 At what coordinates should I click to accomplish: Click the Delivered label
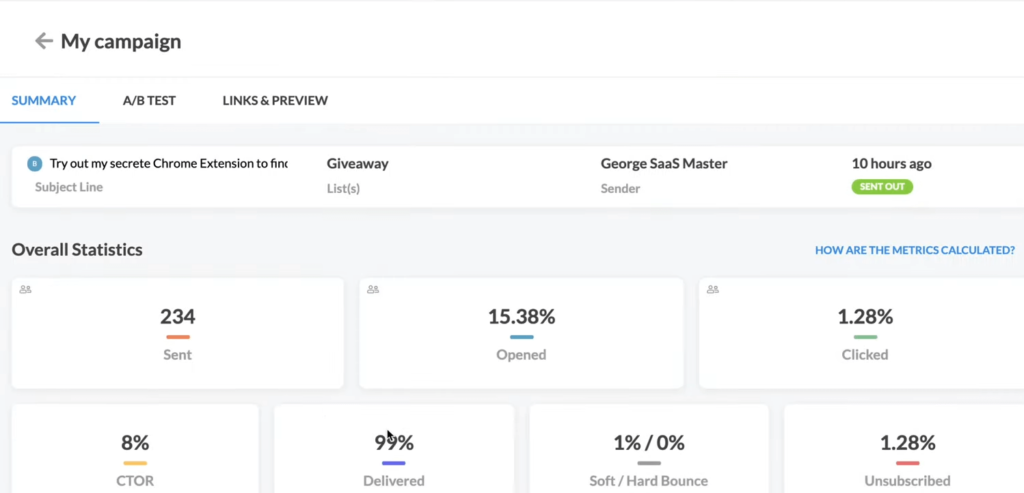[394, 481]
